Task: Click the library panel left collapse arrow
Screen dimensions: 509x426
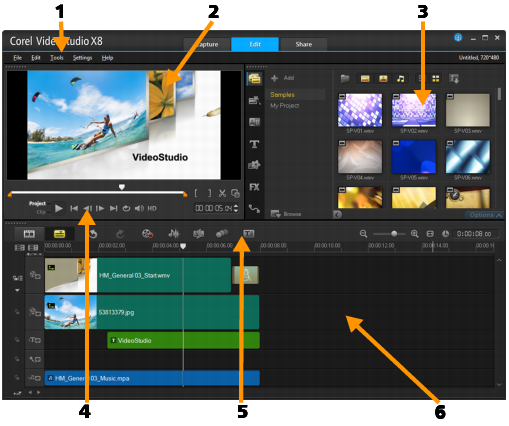Action: (337, 215)
